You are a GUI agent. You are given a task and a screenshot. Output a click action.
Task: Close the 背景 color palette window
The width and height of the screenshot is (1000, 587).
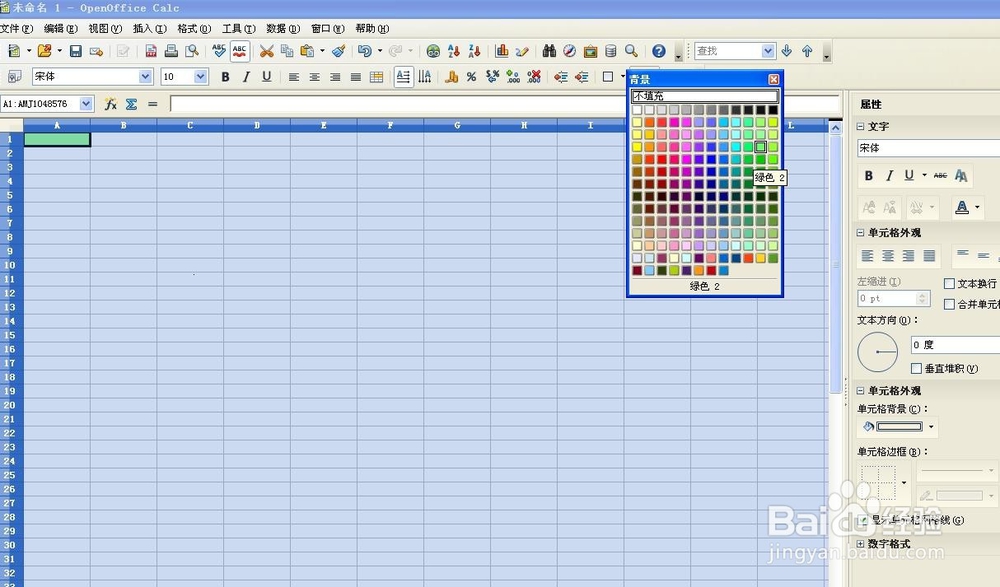click(774, 79)
